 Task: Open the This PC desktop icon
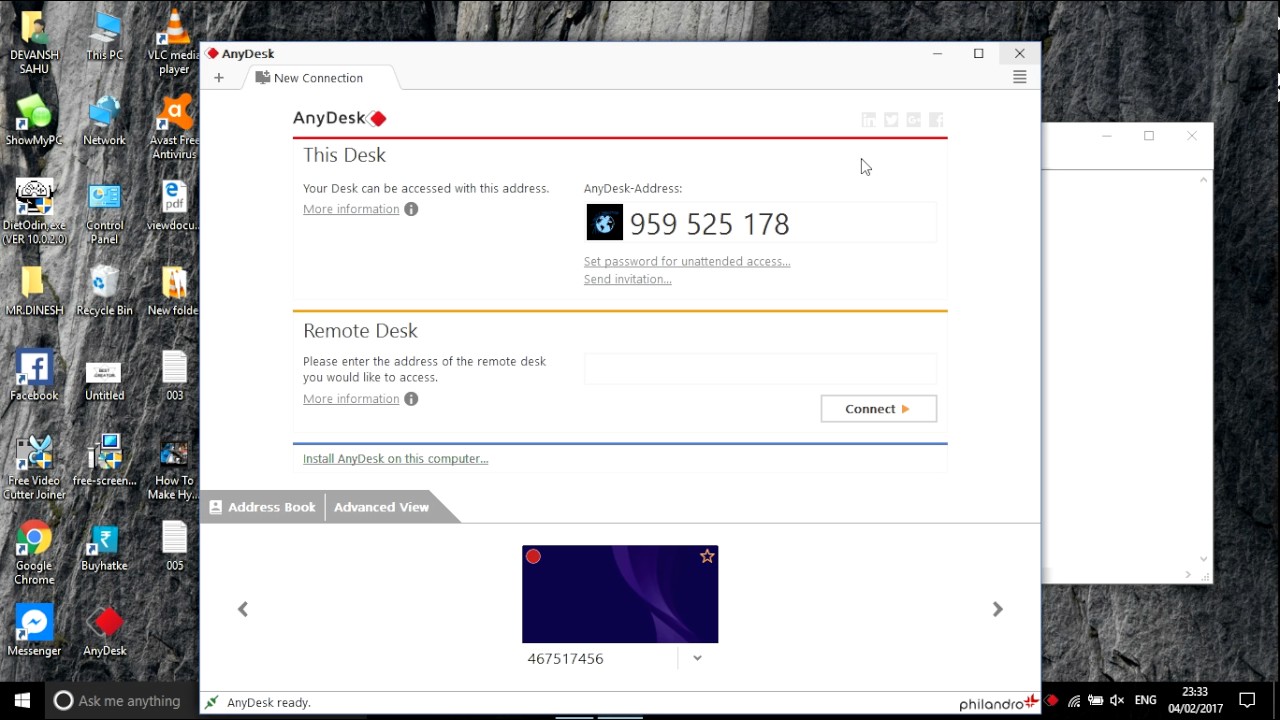click(104, 36)
